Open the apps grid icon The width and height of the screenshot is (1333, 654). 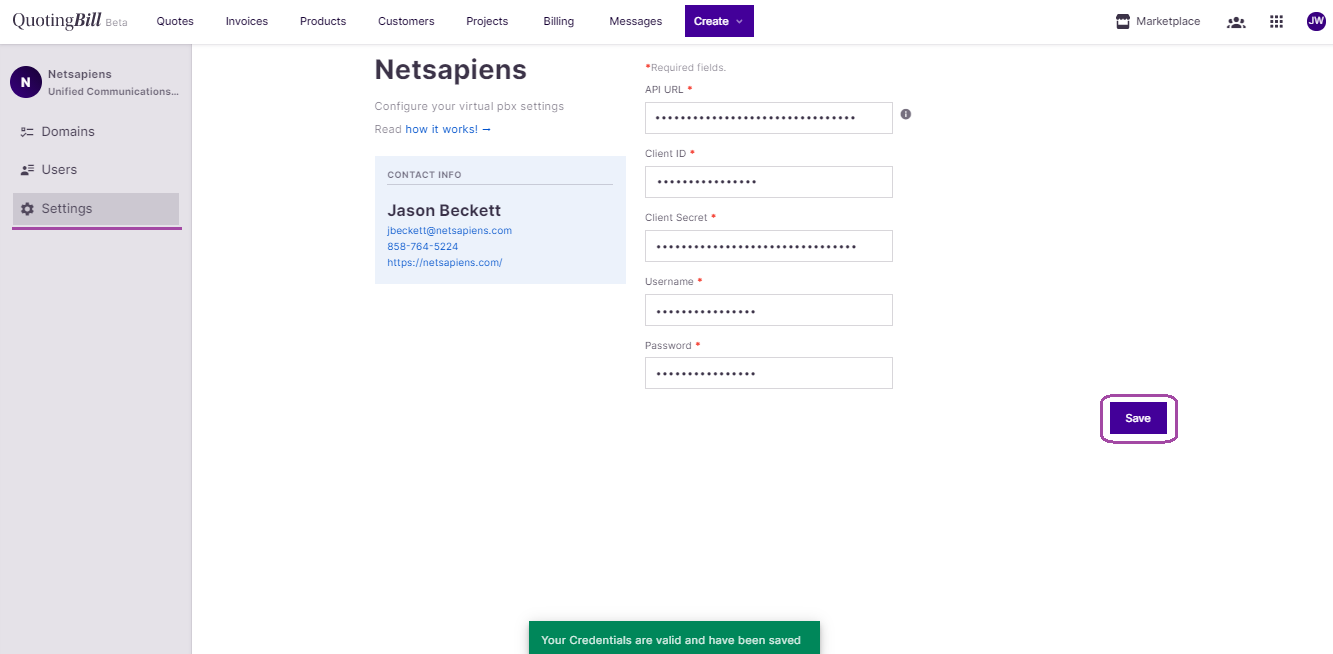pos(1276,22)
